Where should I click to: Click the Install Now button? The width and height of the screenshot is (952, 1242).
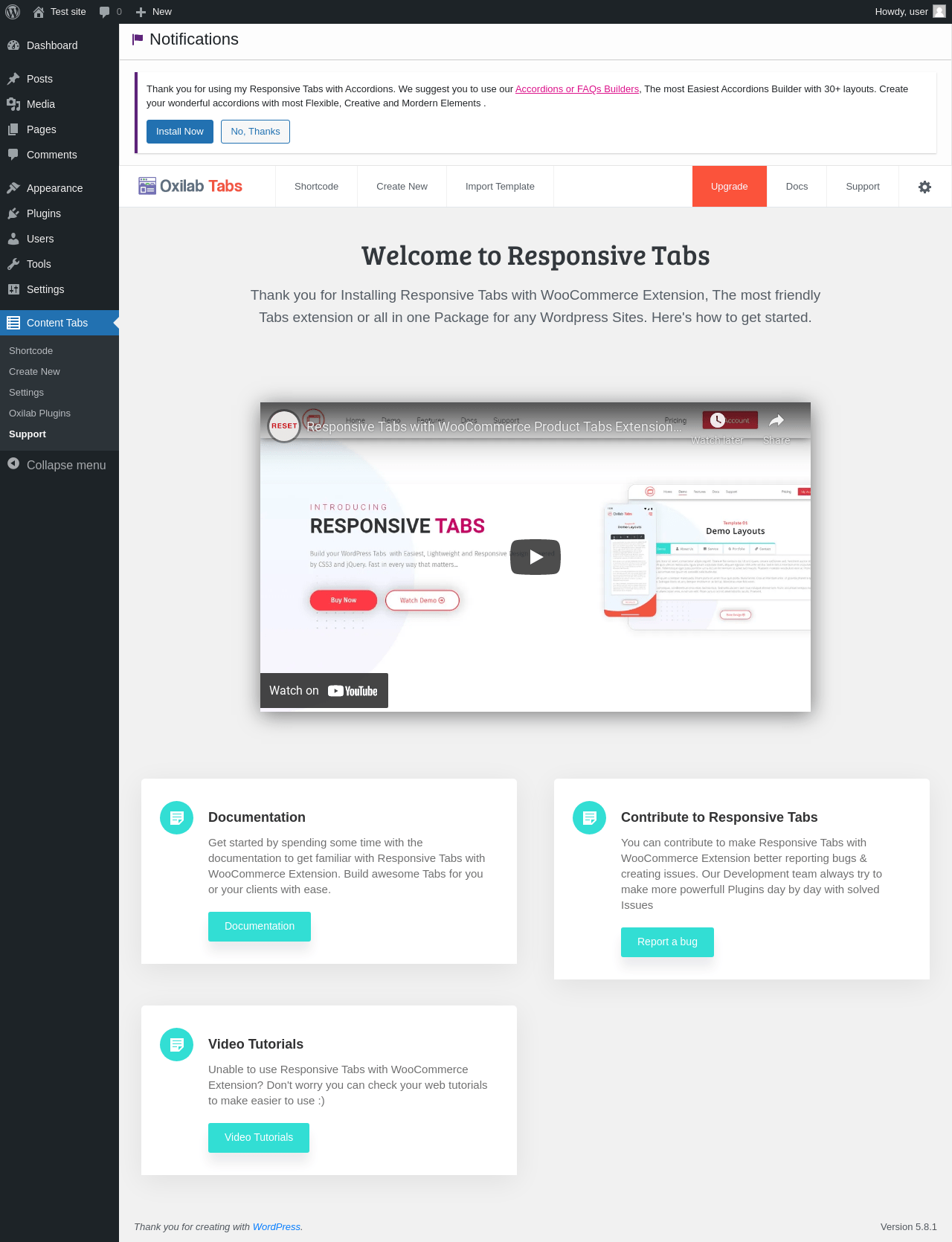click(x=180, y=132)
